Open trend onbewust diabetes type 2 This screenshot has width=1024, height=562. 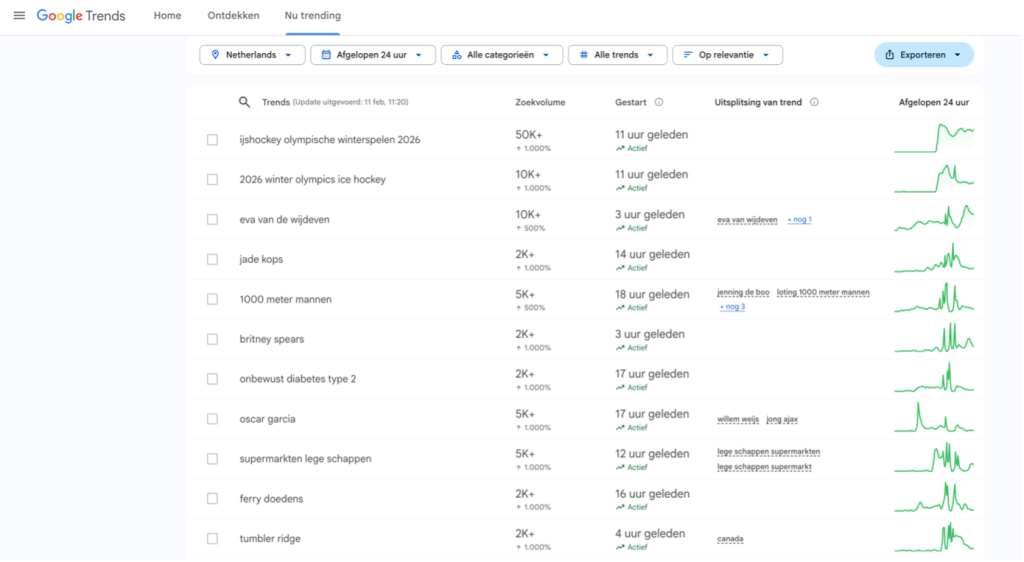pos(298,379)
